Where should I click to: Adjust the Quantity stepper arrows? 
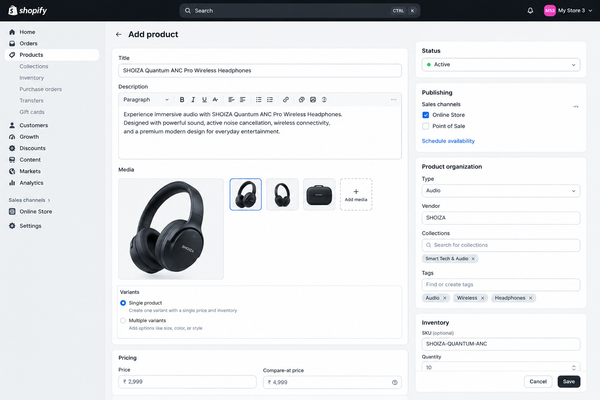(x=574, y=367)
